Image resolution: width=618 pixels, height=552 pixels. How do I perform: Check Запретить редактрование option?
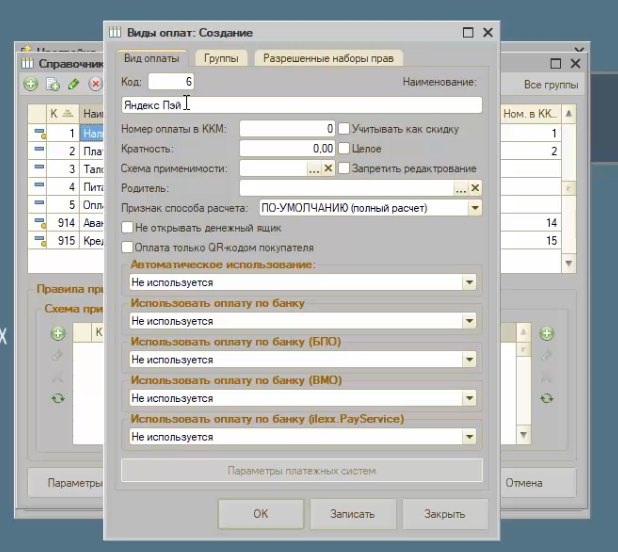(x=344, y=168)
